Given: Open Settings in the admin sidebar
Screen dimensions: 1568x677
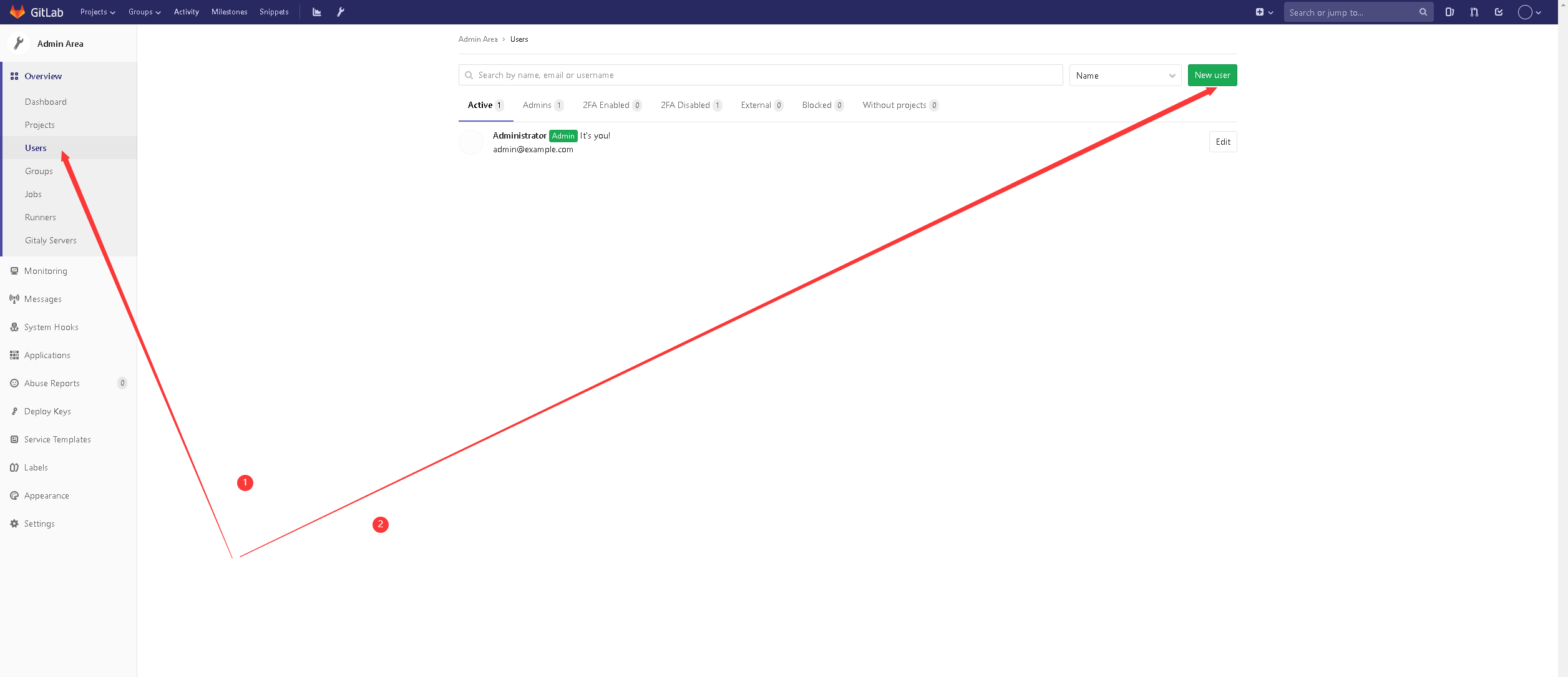Looking at the screenshot, I should point(39,524).
